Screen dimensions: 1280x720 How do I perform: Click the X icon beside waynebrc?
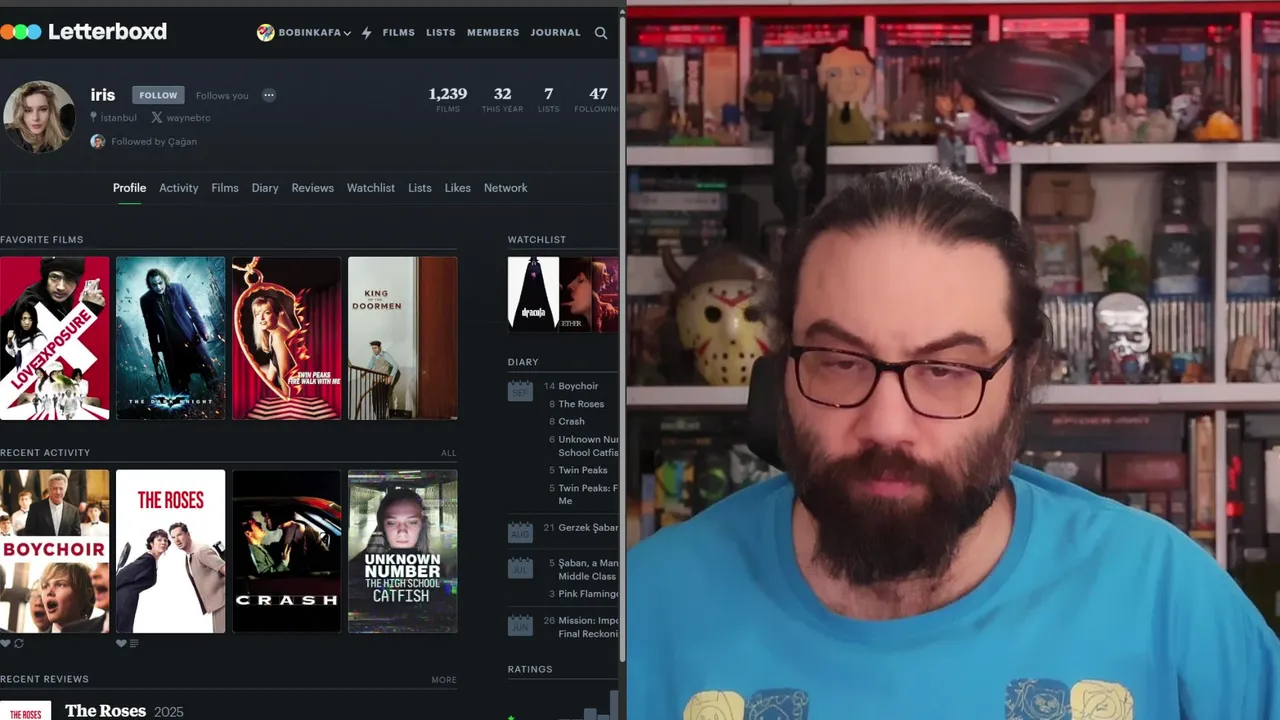click(156, 117)
